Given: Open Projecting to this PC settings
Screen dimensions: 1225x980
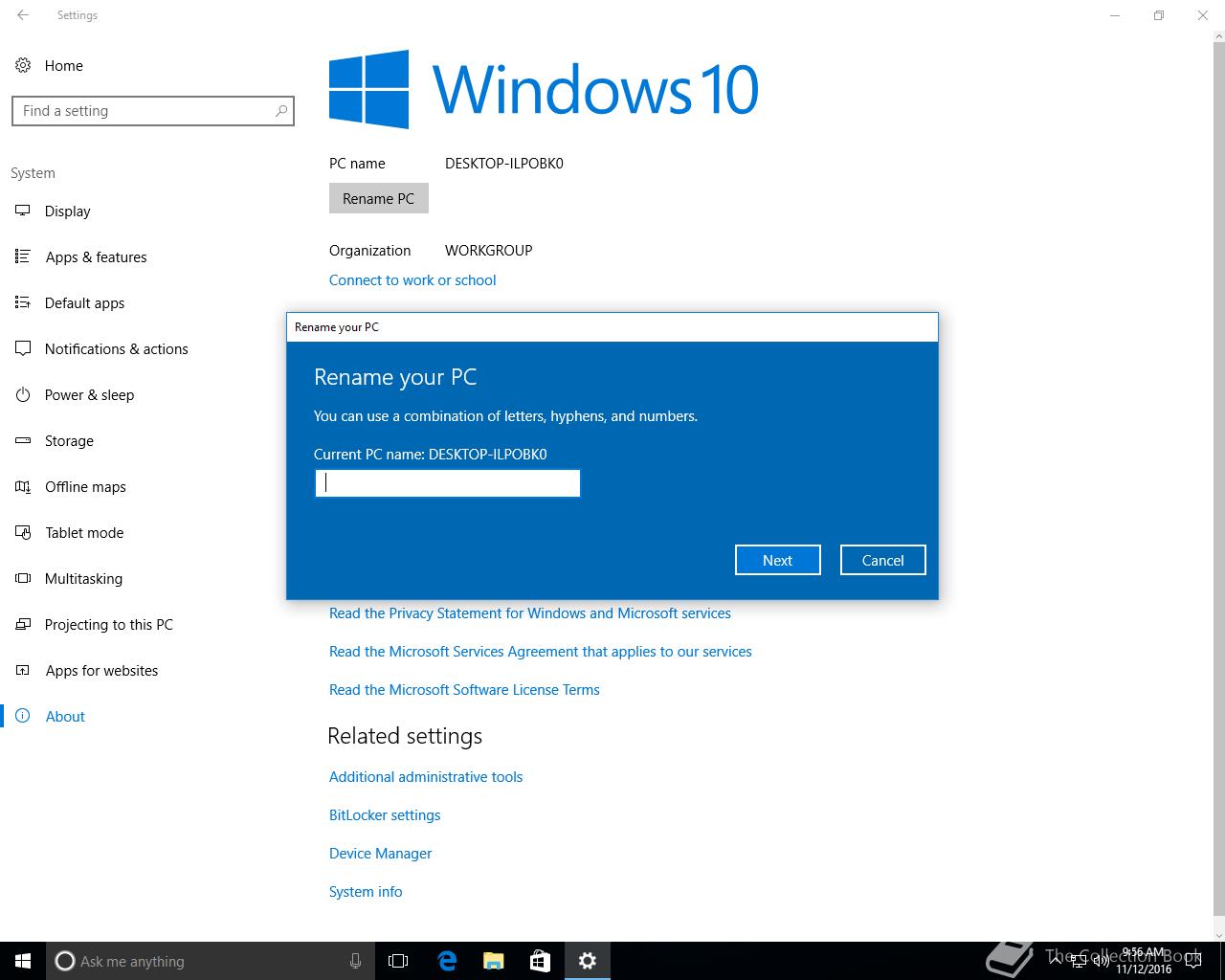Looking at the screenshot, I should coord(109,624).
